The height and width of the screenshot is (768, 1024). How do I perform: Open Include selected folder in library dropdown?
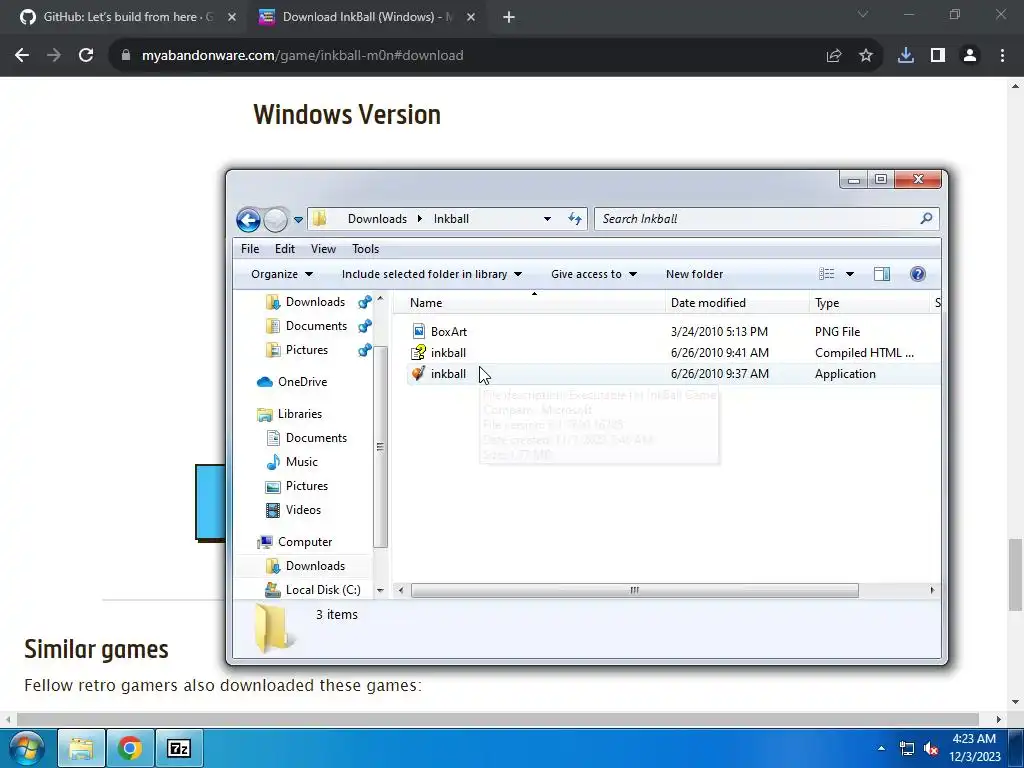pos(432,274)
